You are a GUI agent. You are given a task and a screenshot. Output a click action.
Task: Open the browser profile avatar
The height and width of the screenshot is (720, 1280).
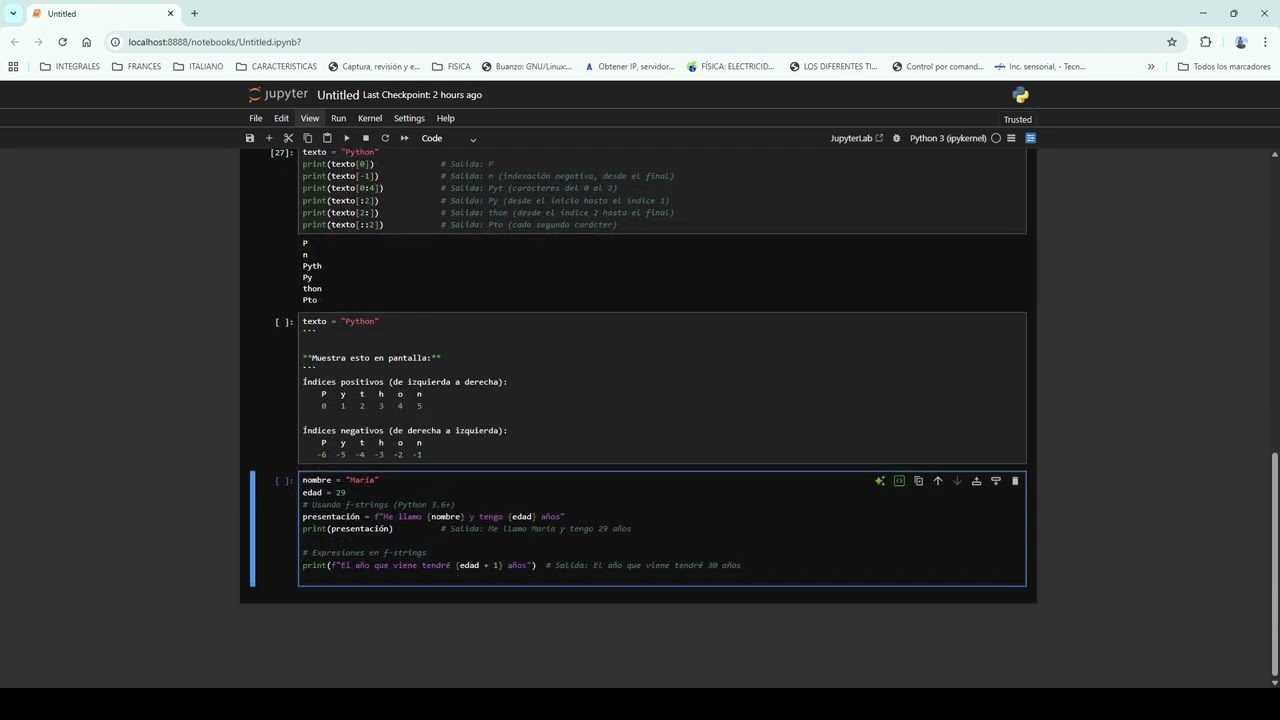1241,42
